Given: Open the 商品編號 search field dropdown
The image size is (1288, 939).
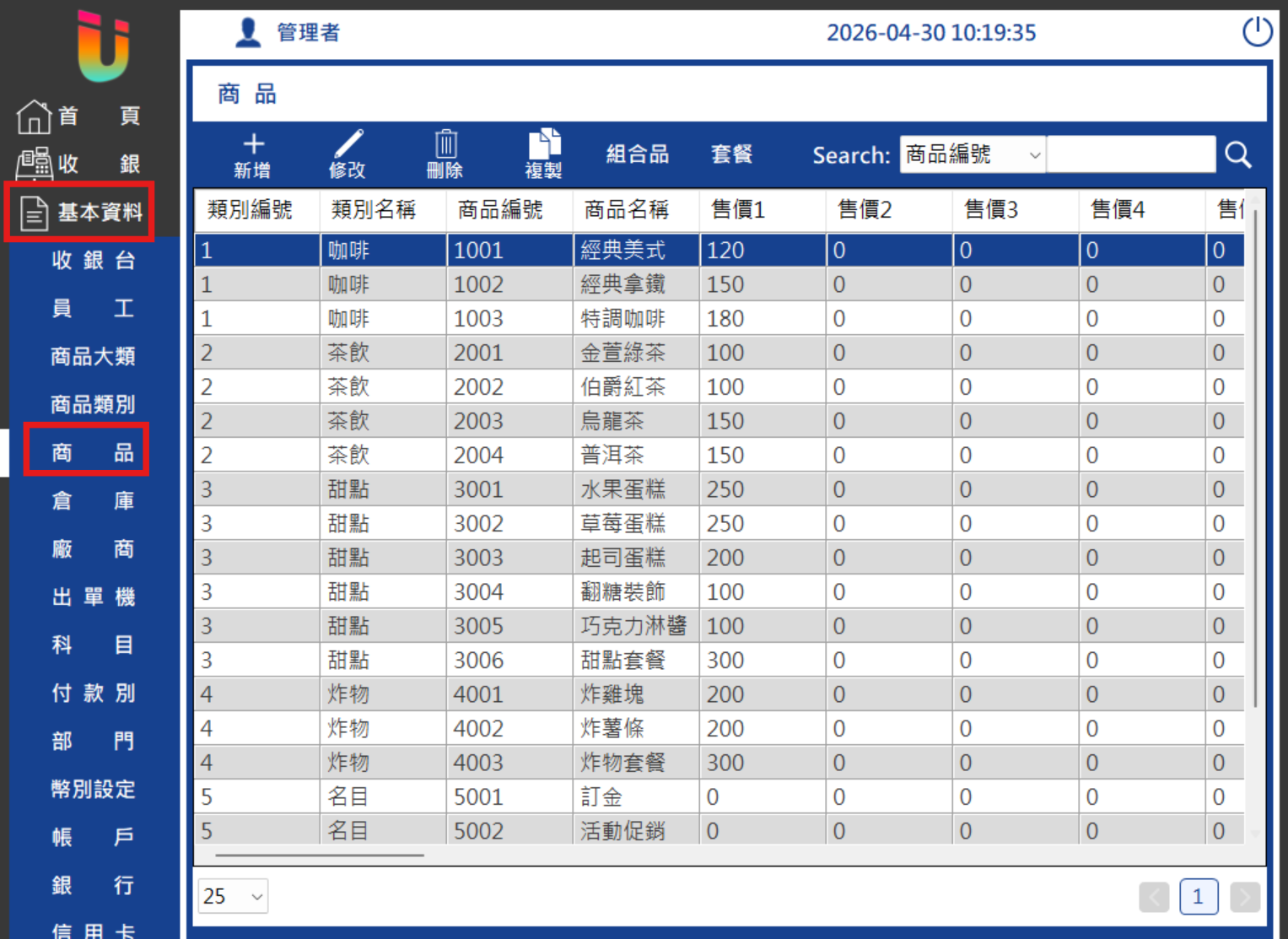Looking at the screenshot, I should click(973, 154).
